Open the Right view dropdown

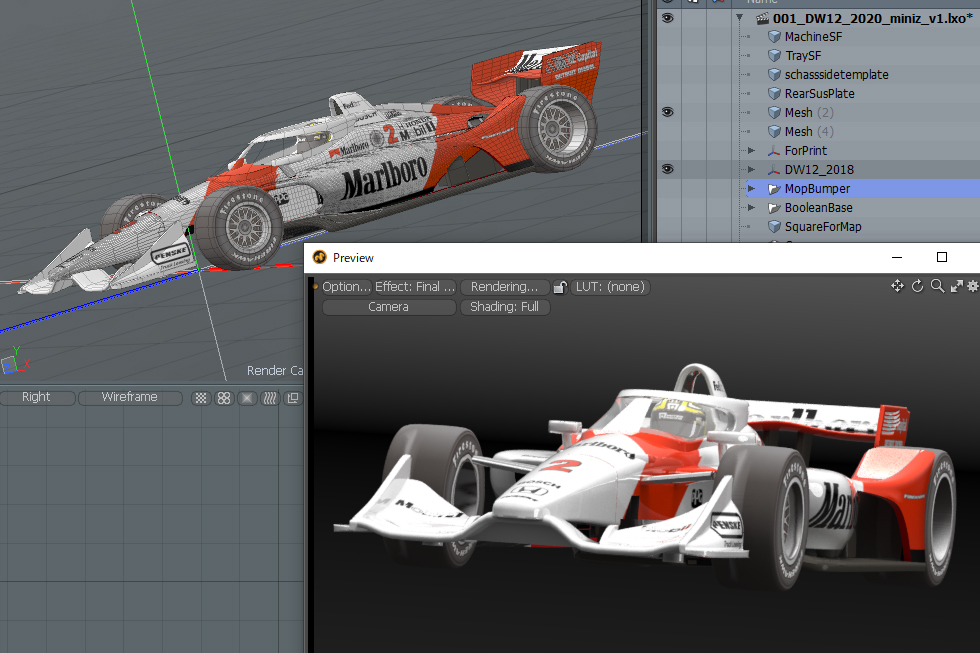(36, 397)
